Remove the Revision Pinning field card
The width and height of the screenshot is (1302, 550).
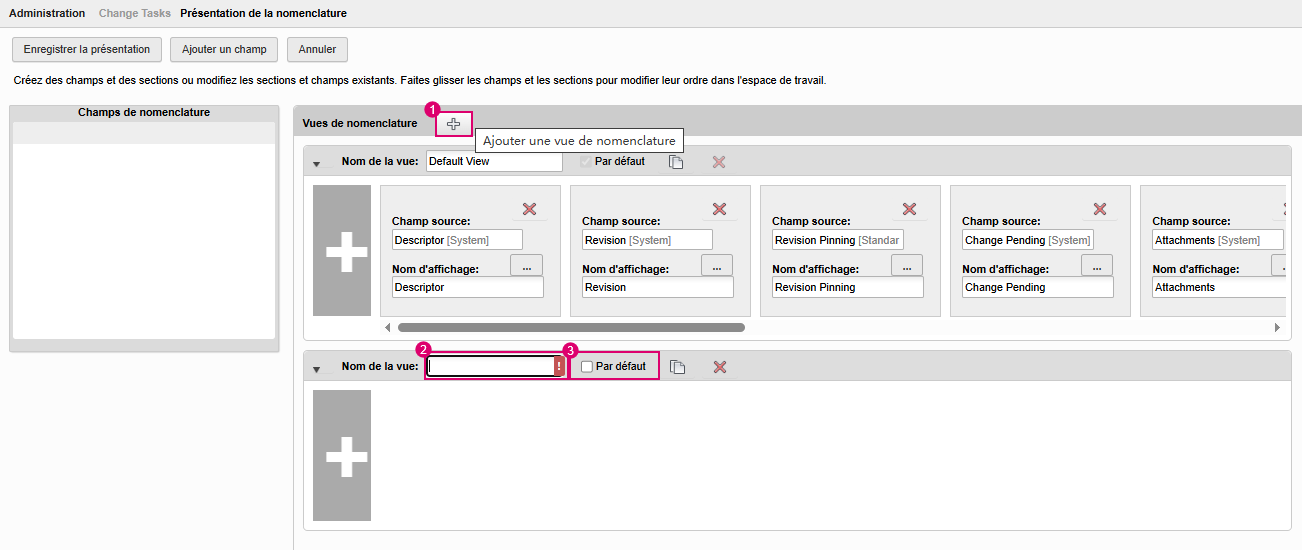click(909, 209)
